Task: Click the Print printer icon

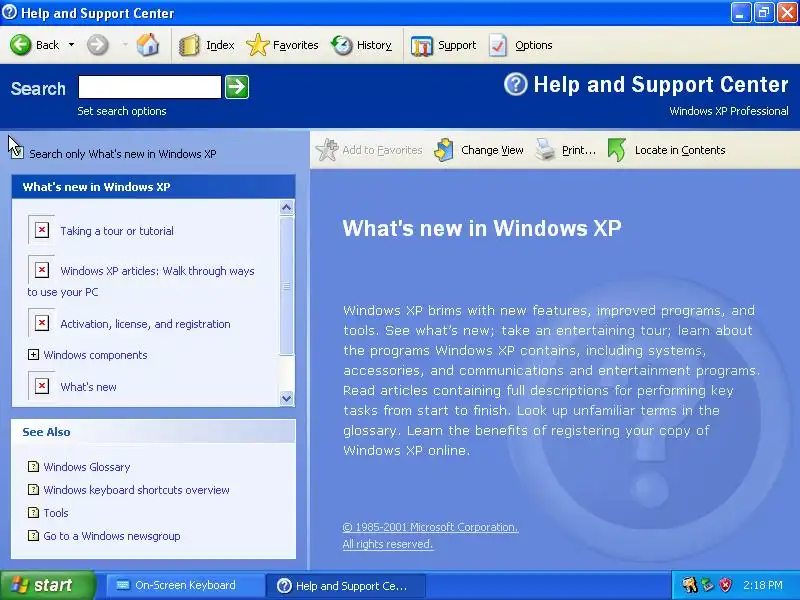Action: [x=545, y=150]
